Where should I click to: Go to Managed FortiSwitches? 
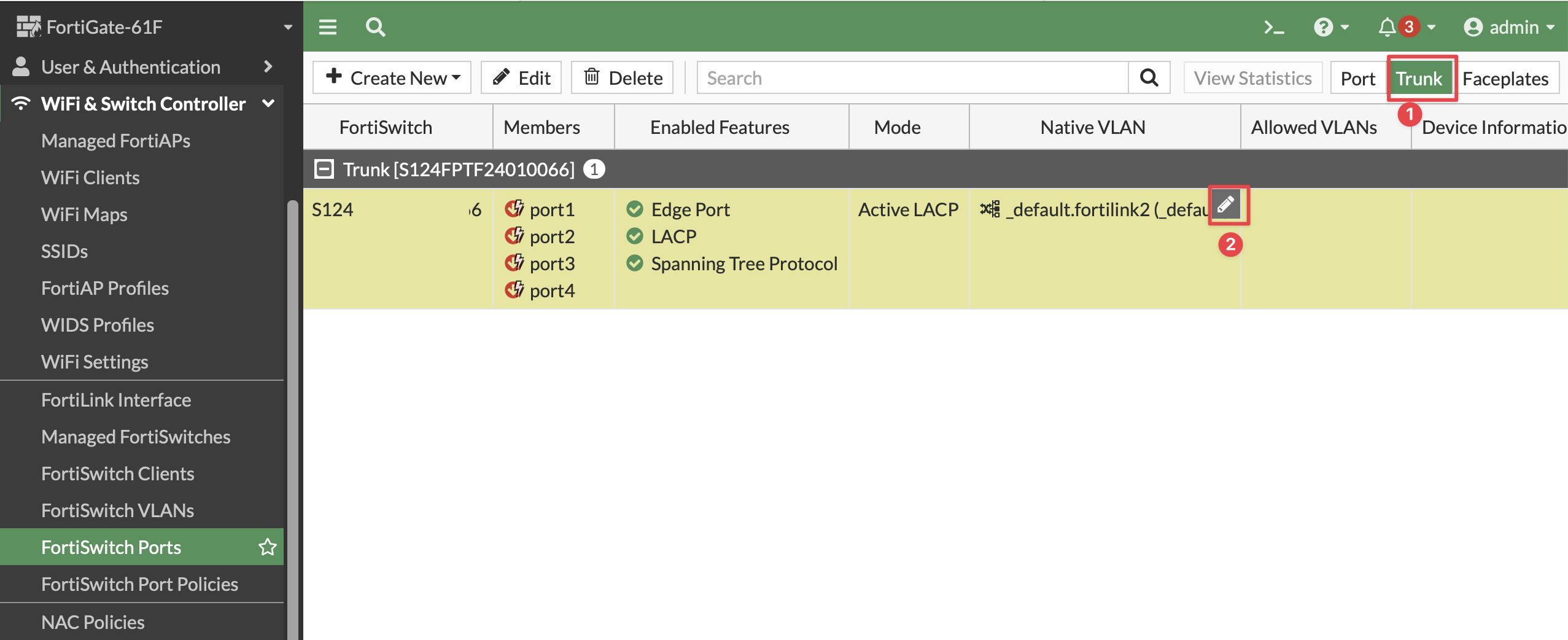[x=136, y=437]
